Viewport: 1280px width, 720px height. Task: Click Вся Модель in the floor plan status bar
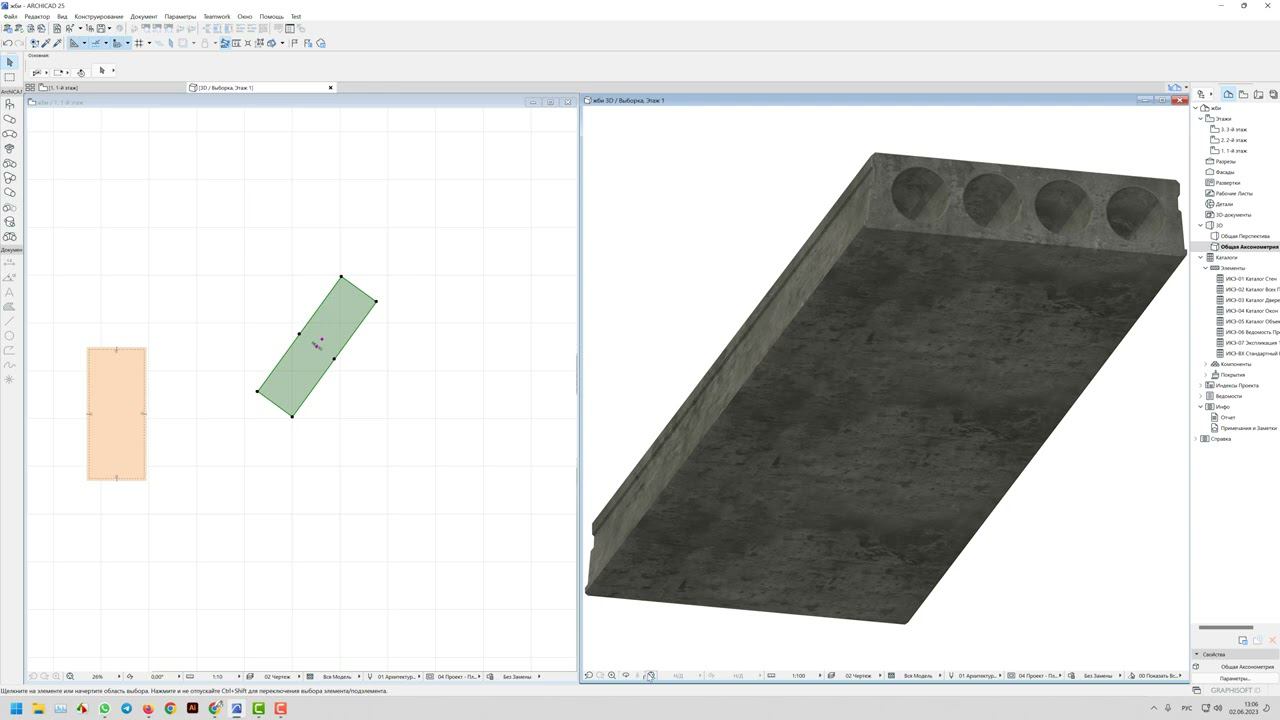[337, 677]
